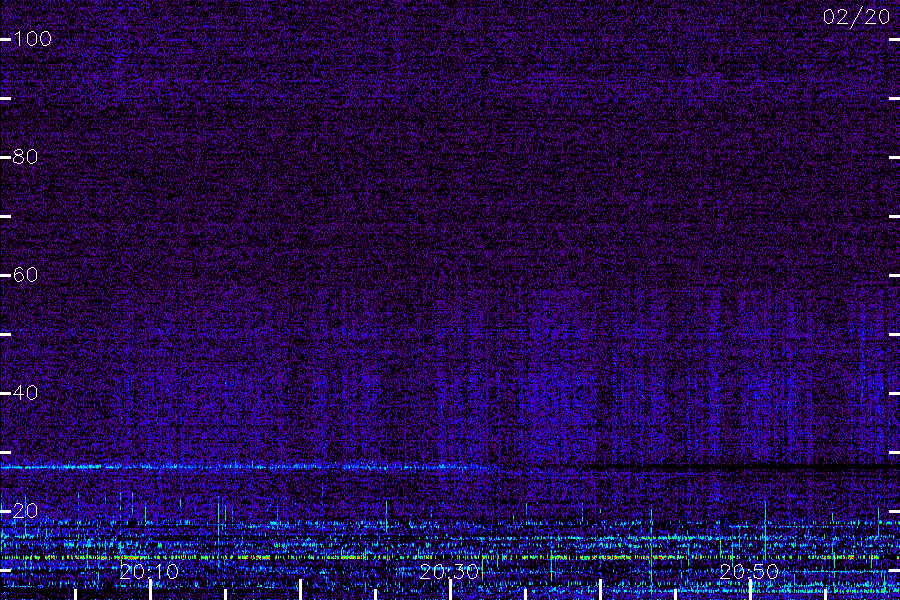Click the 20:30 time label
This screenshot has height=600, width=900.
point(449,571)
